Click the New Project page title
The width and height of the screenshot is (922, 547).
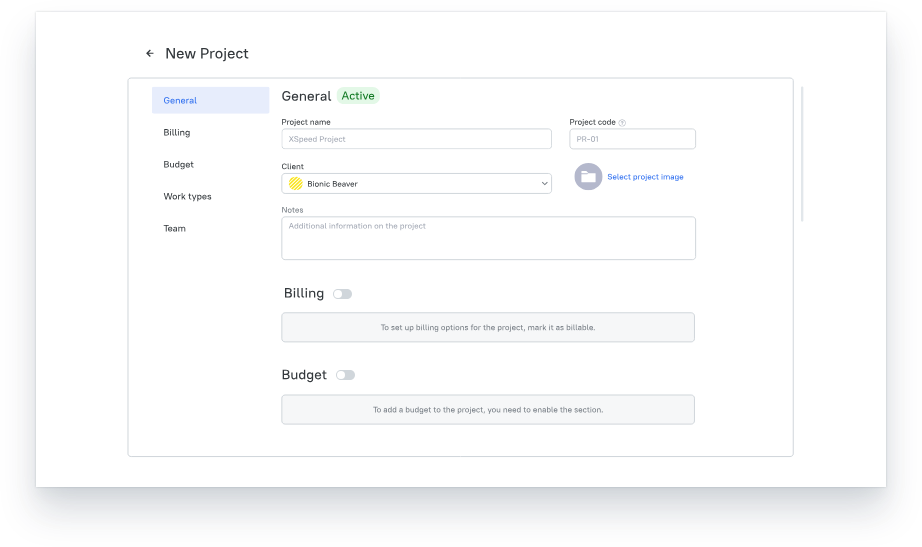pyautogui.click(x=206, y=54)
